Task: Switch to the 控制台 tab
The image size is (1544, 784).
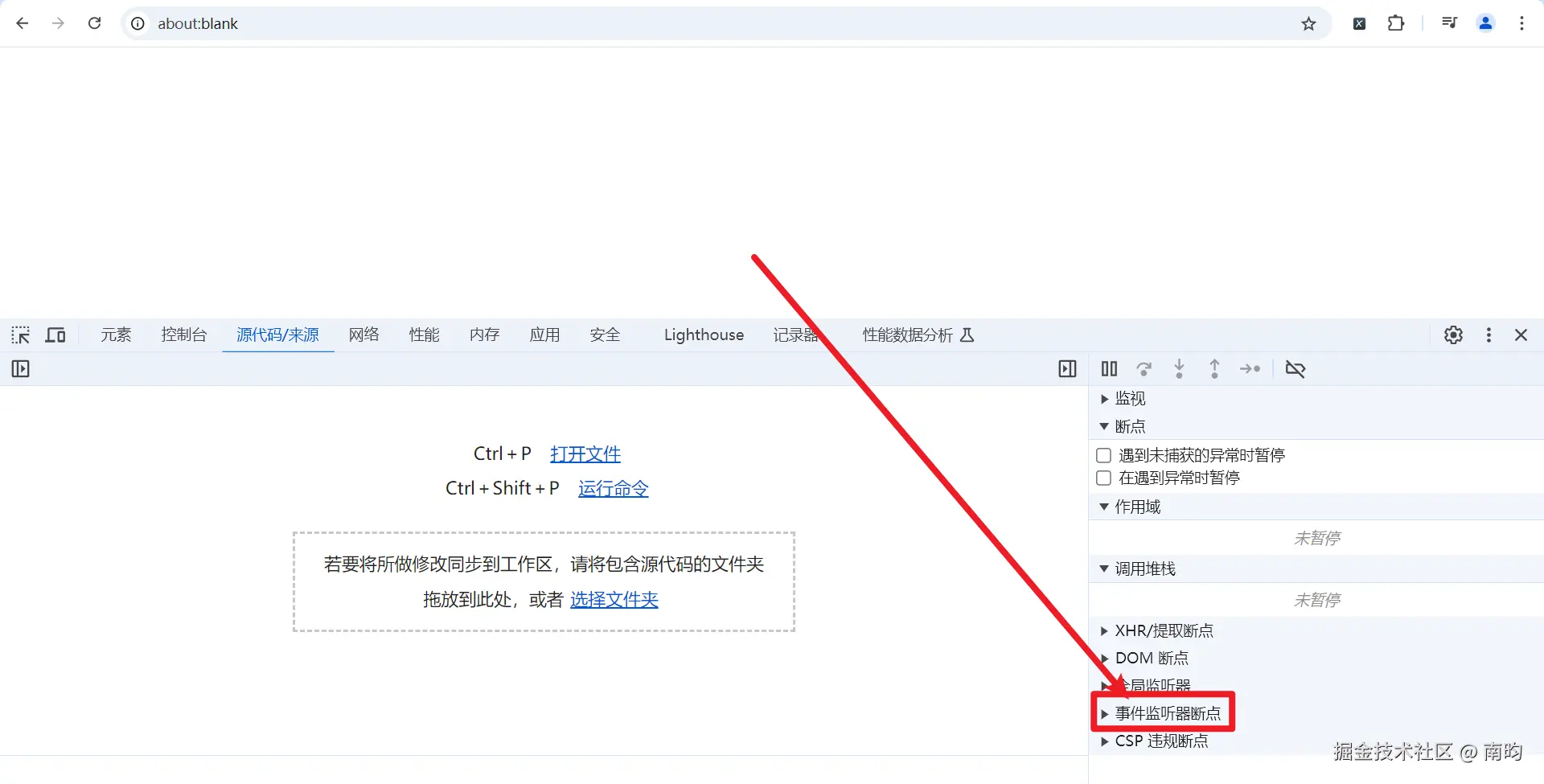Action: [x=183, y=335]
